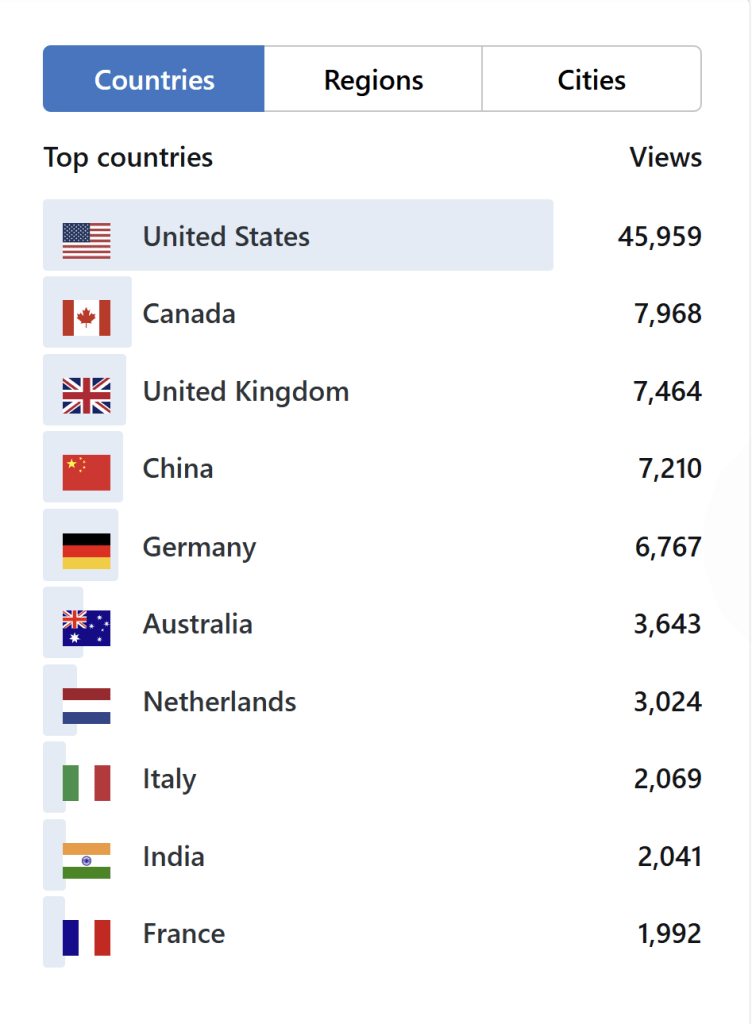
Task: Switch to the Regions tab
Action: coord(373,79)
